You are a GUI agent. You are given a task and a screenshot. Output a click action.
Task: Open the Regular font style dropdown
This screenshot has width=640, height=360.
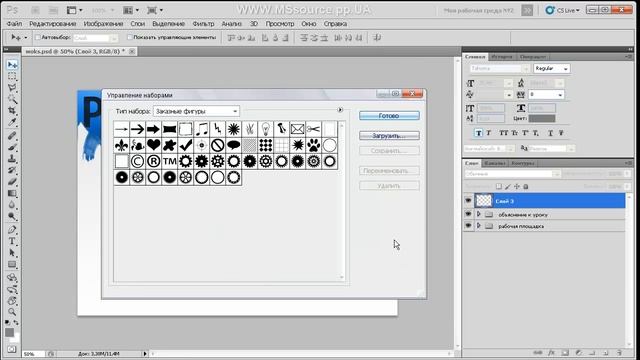(551, 69)
